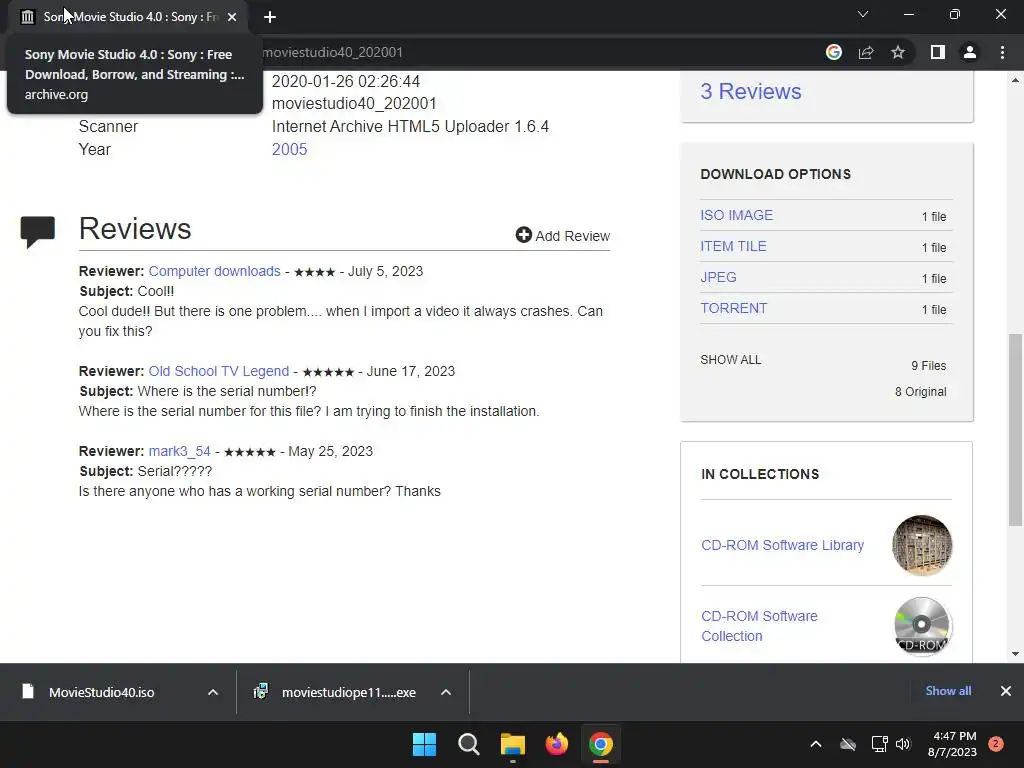The height and width of the screenshot is (768, 1024).
Task: Open the tab search dropdown chevron
Action: [x=863, y=14]
